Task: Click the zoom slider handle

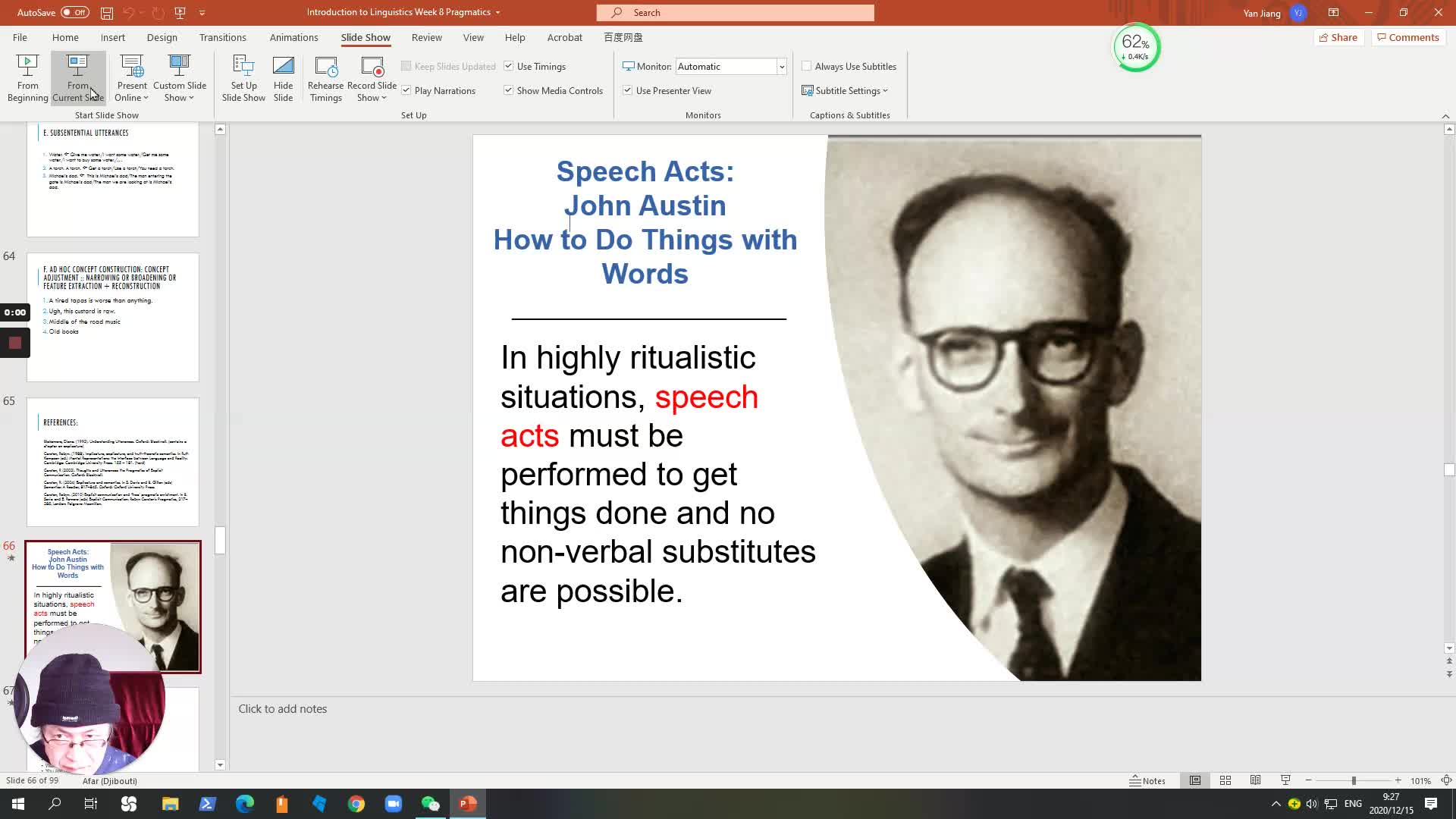Action: tap(1354, 780)
